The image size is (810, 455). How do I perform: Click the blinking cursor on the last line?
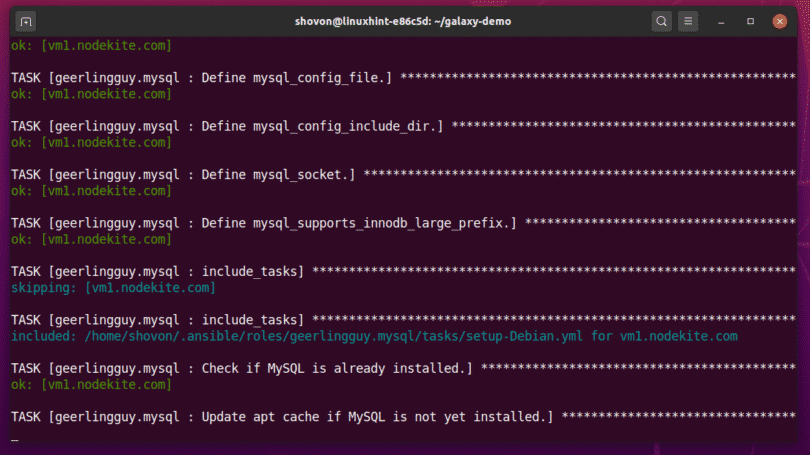click(x=14, y=440)
